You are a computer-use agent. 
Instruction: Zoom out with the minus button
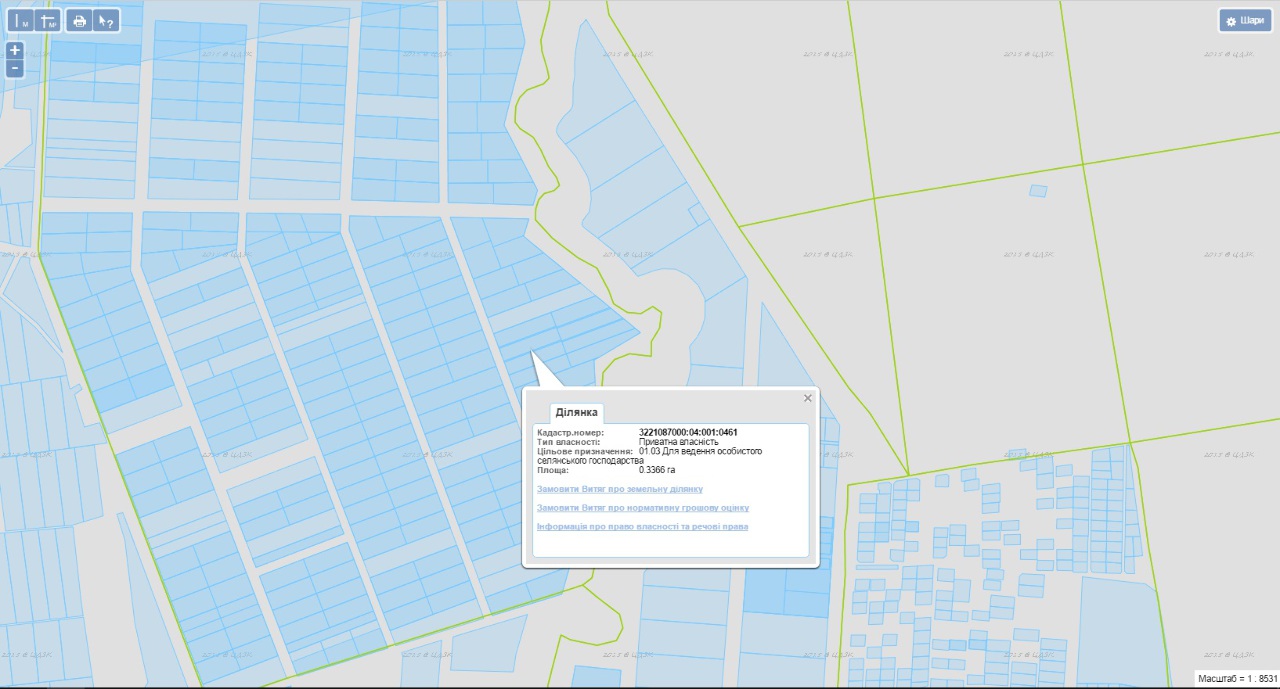tap(15, 68)
